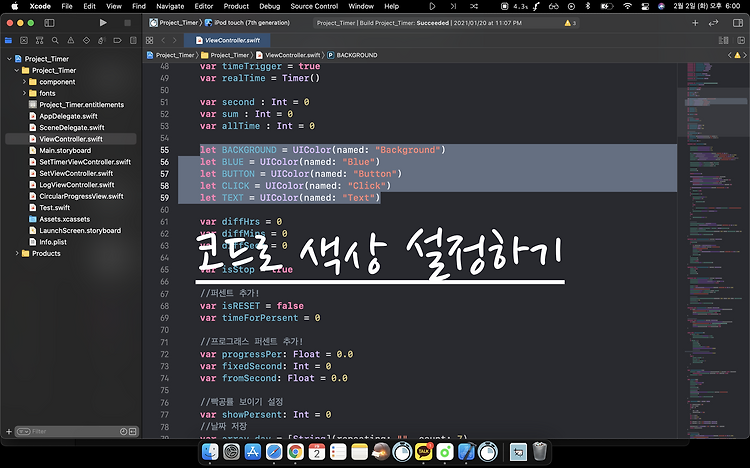The image size is (750, 468).
Task: Open the Project navigator folder icon
Action: pyautogui.click(x=9, y=41)
